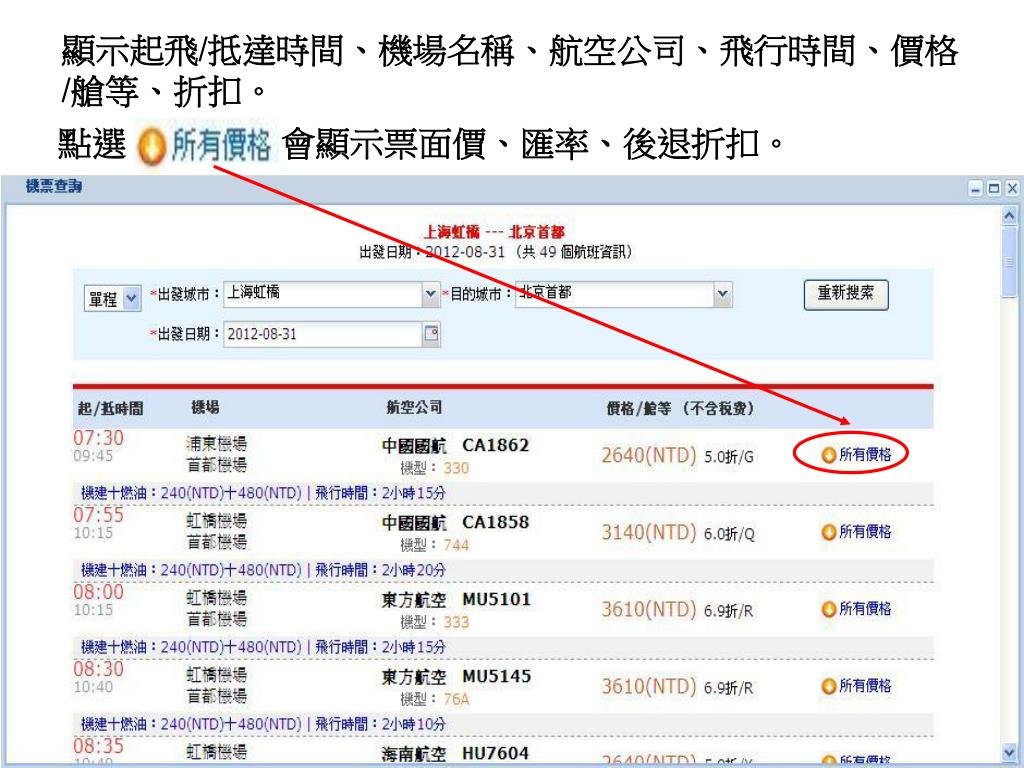
Task: Select flight number HU7604
Action: pos(496,753)
